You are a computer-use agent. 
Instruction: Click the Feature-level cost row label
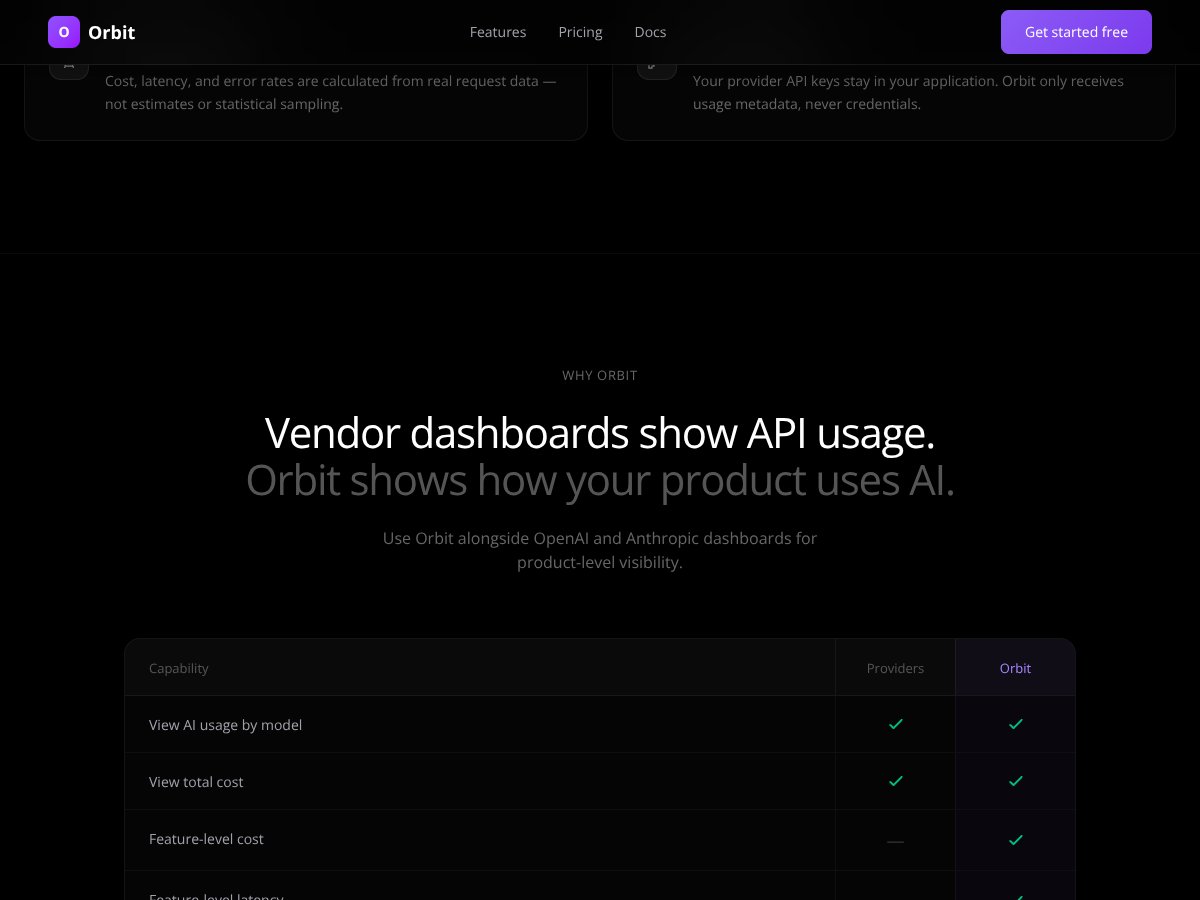(x=206, y=840)
